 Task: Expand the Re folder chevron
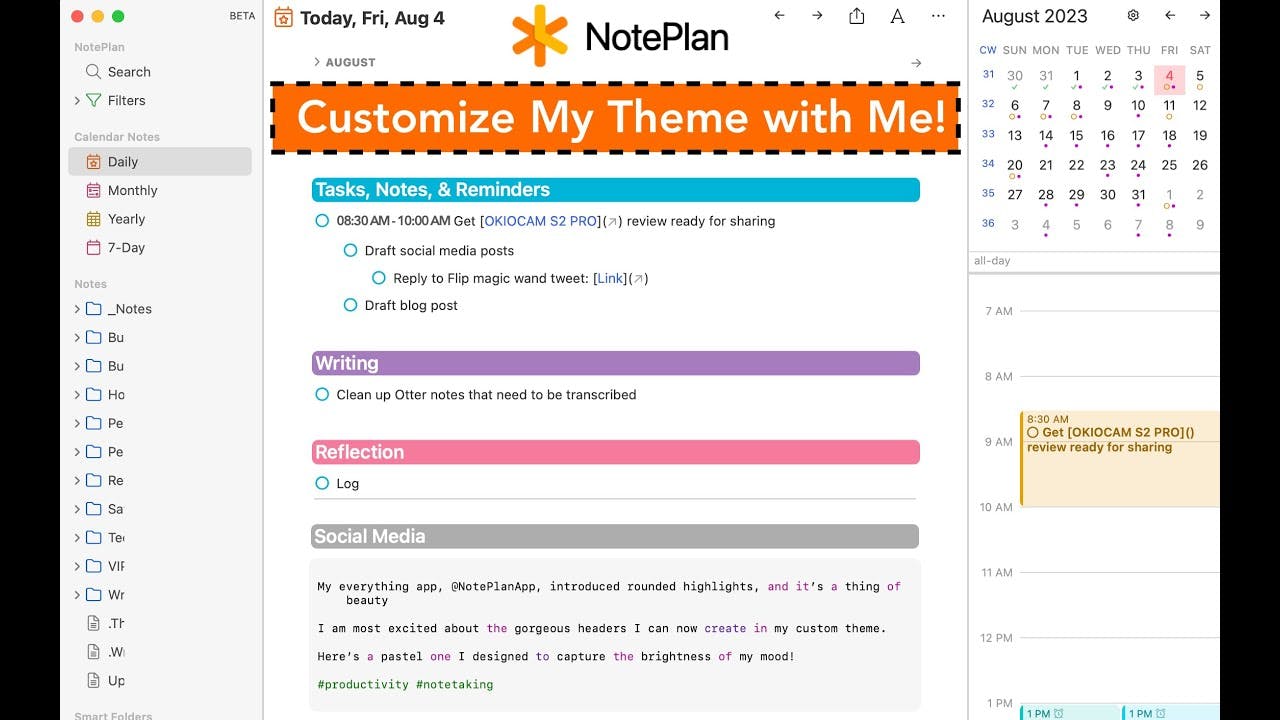click(x=77, y=480)
